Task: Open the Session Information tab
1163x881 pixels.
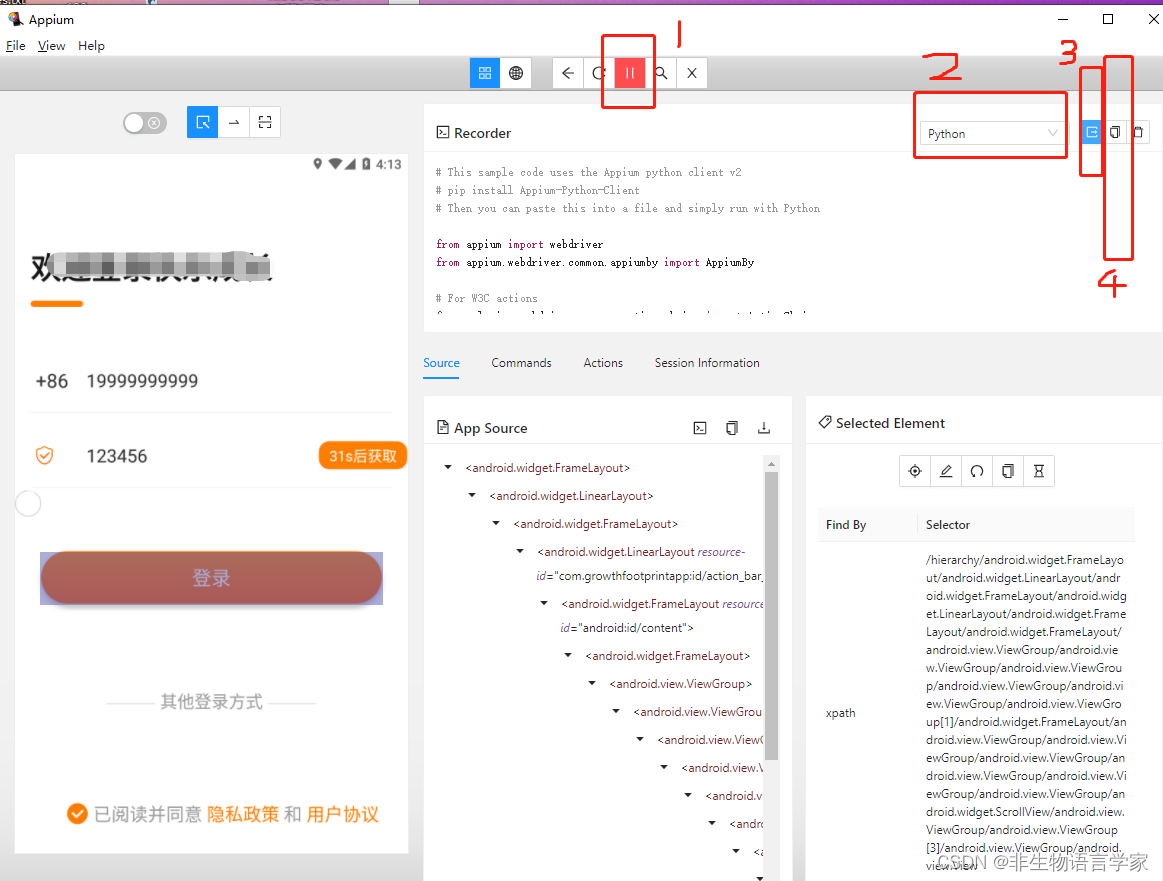Action: click(707, 363)
